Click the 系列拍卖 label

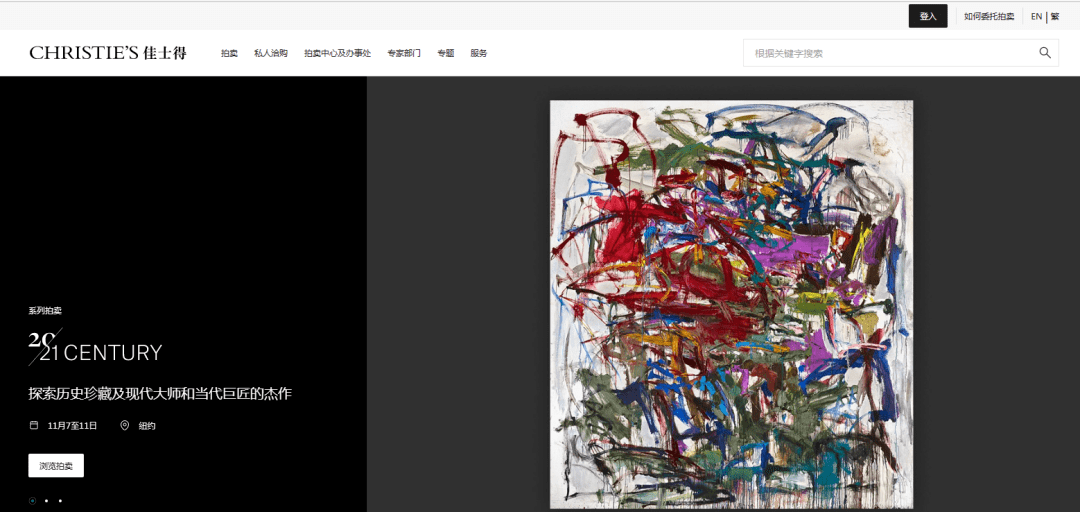pos(45,311)
